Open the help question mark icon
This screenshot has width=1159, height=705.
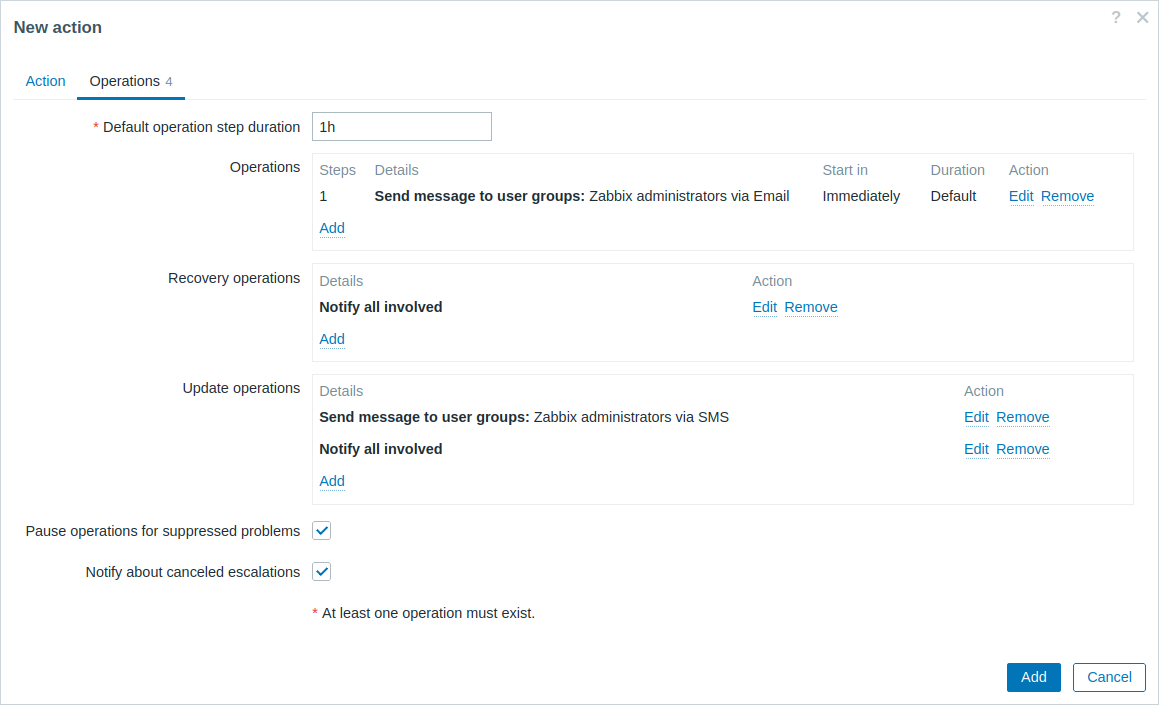coord(1115,17)
